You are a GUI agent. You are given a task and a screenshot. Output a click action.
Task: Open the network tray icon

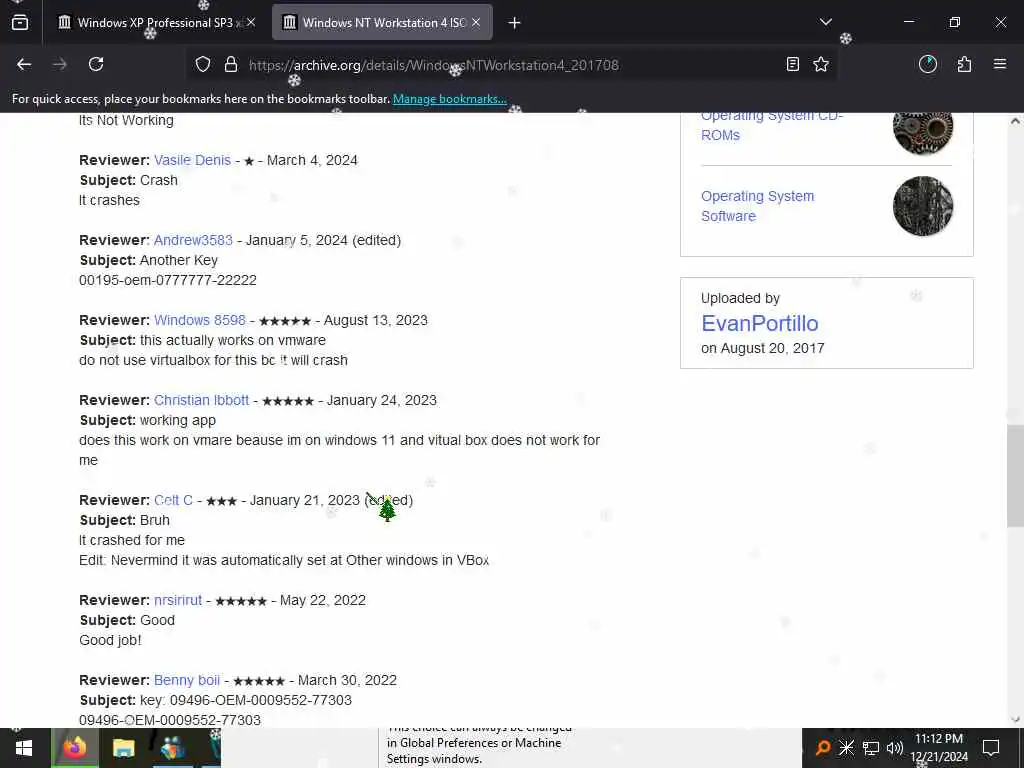click(x=871, y=748)
